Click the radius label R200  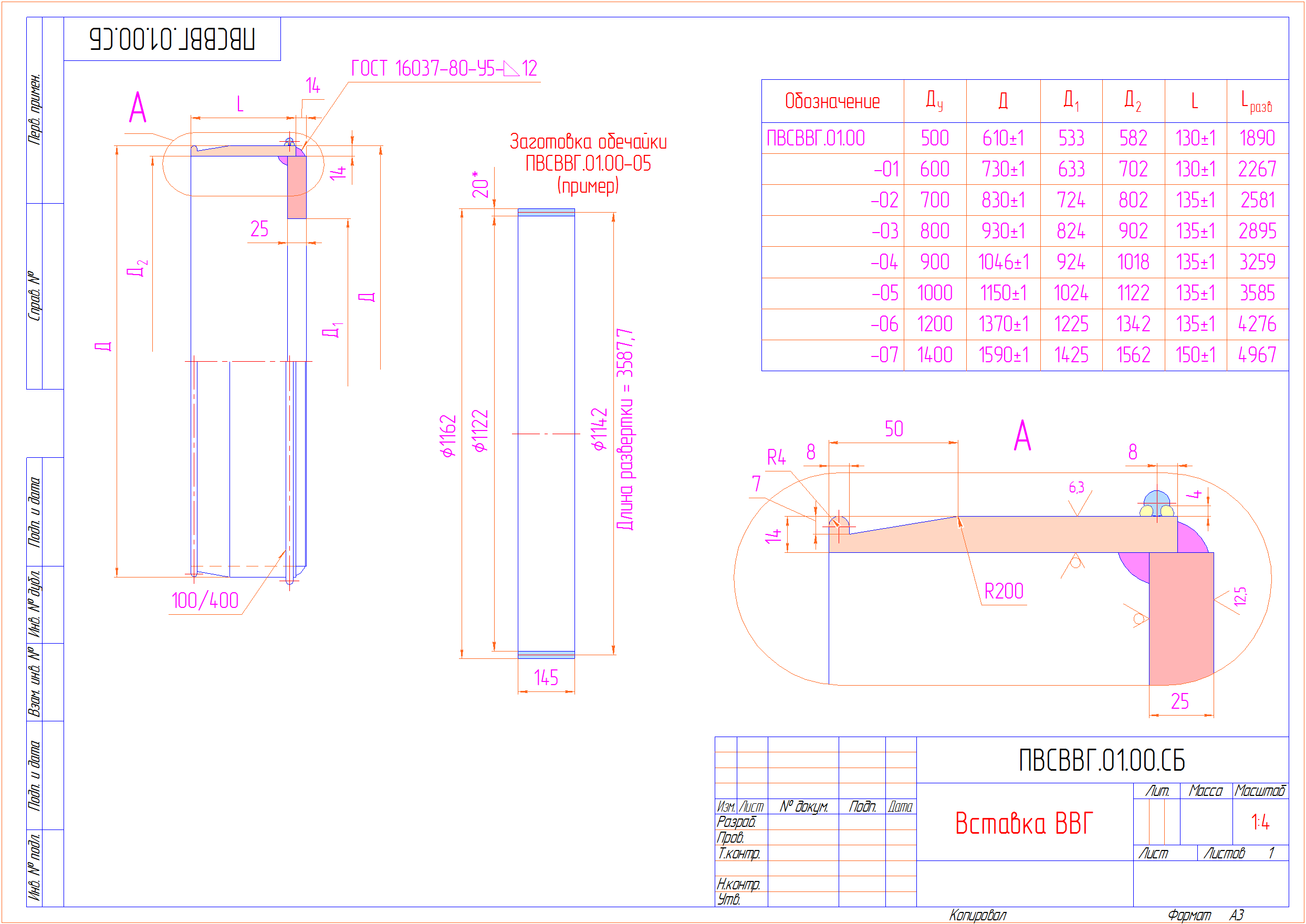(x=1004, y=591)
